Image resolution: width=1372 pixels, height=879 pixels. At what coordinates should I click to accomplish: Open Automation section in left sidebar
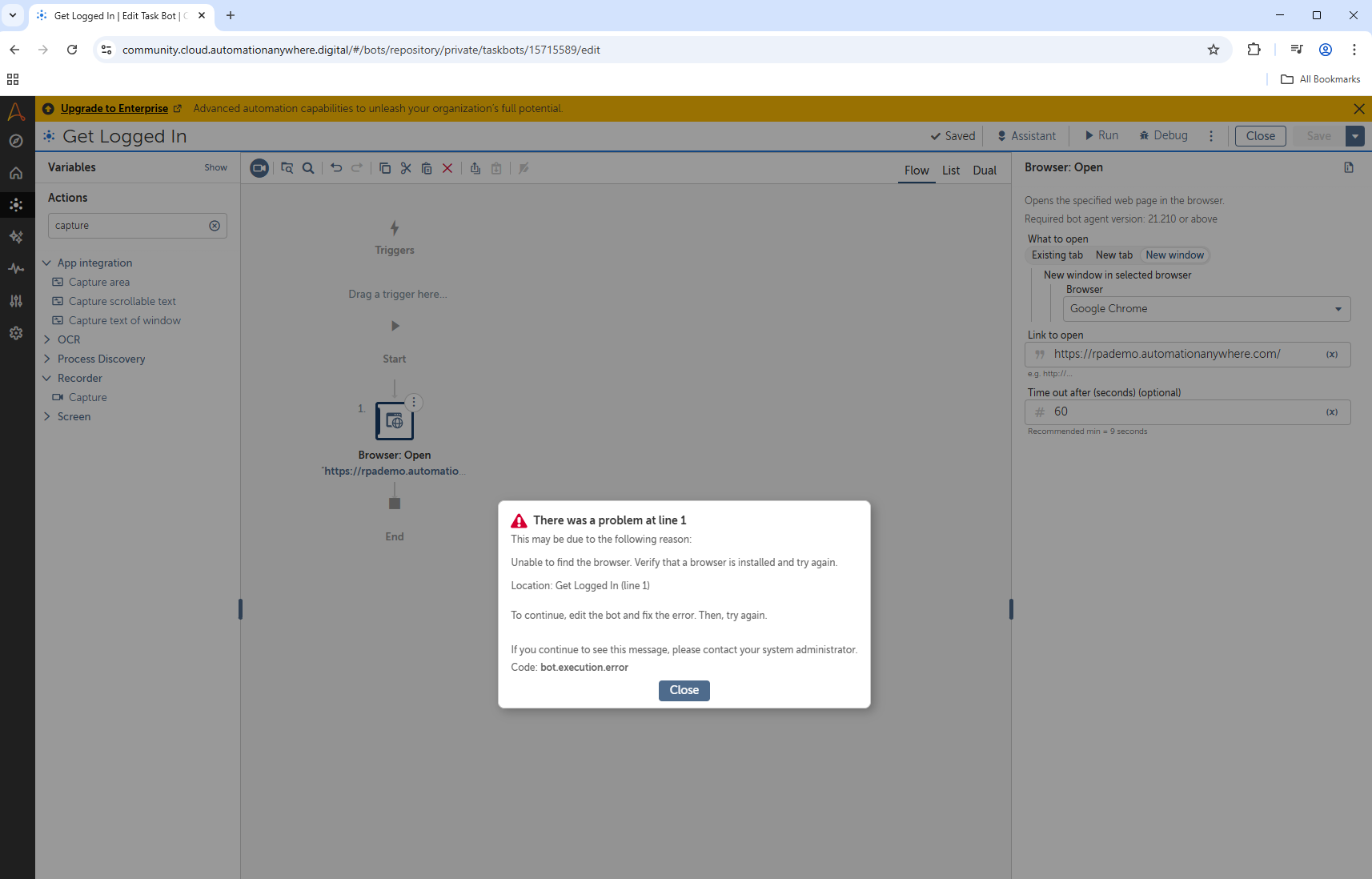pyautogui.click(x=16, y=205)
